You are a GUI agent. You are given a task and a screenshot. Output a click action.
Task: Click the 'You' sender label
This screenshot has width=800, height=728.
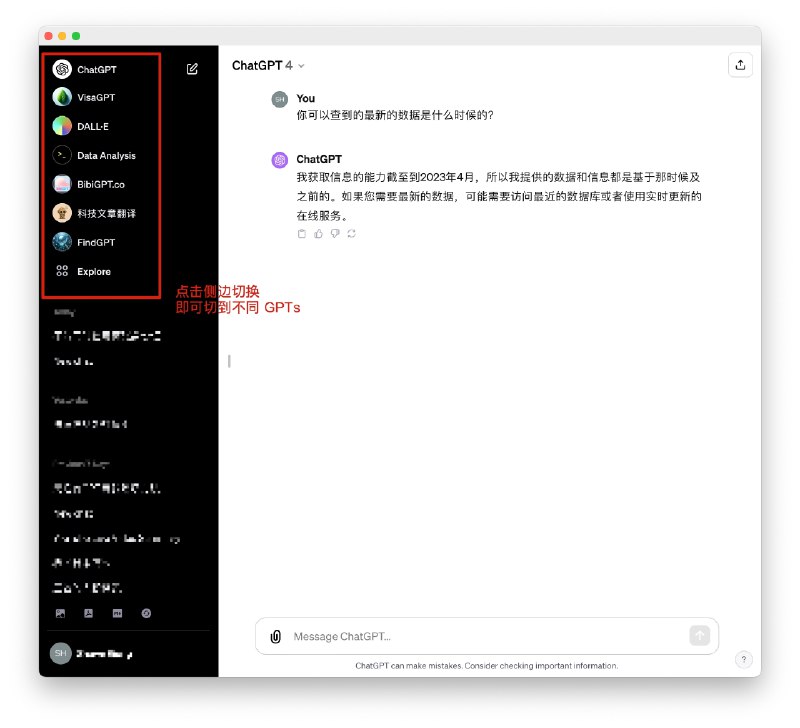point(306,98)
